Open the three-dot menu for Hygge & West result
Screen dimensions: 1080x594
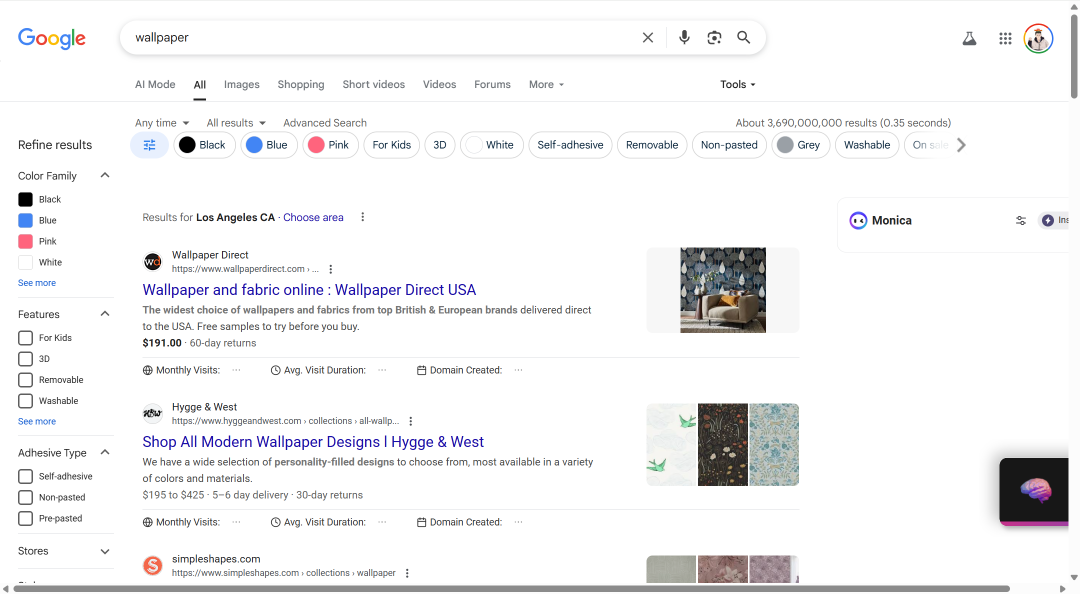coord(411,421)
